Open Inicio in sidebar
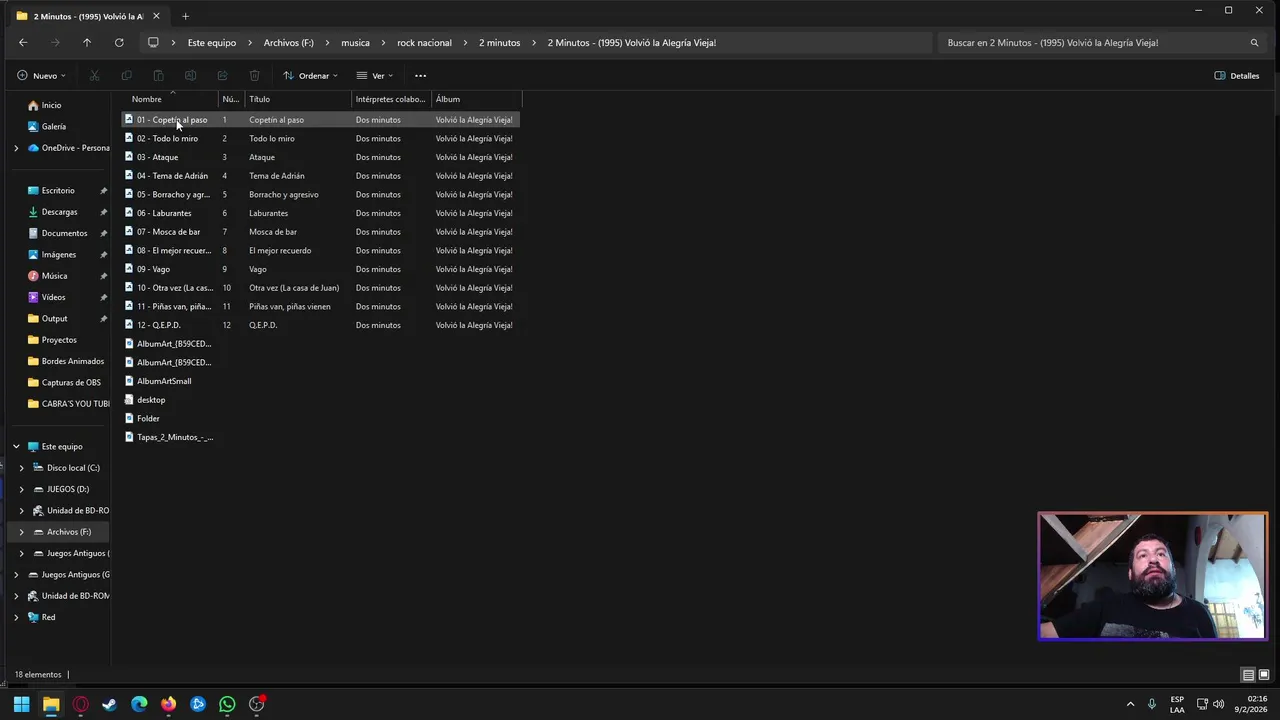The image size is (1280, 720). (51, 105)
